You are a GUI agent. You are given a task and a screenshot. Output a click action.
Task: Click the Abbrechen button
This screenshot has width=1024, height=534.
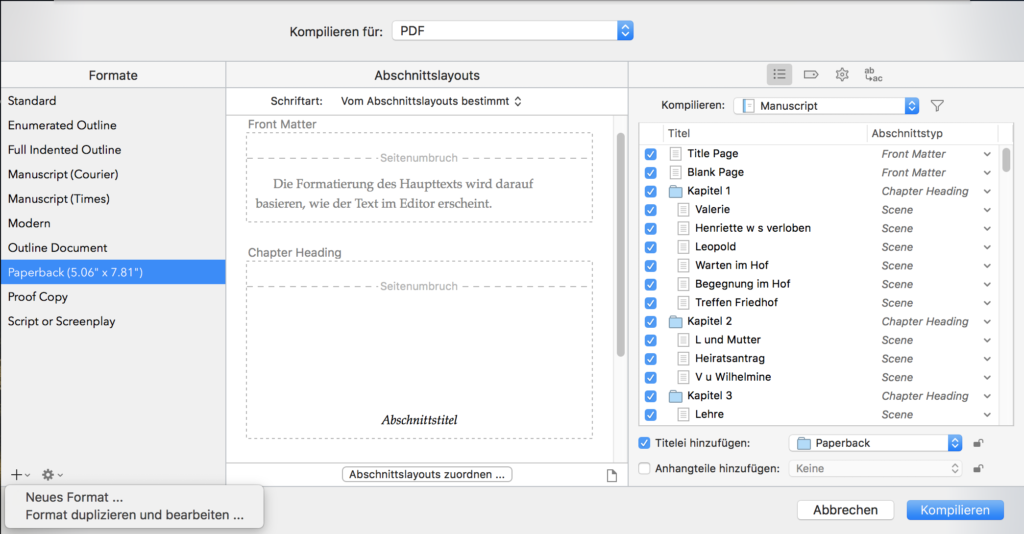[845, 510]
